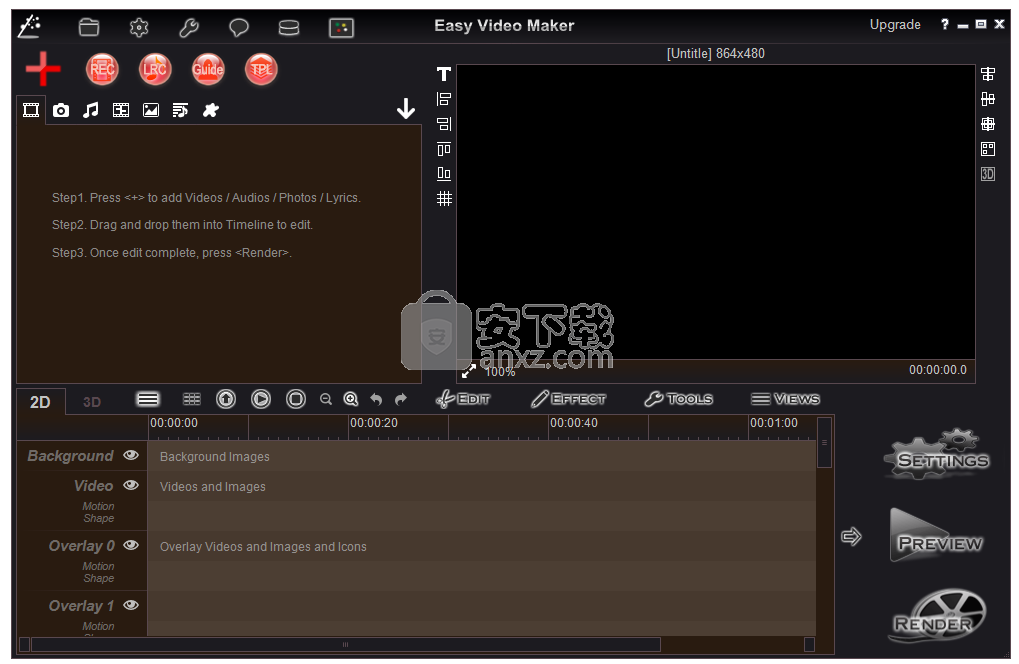
Task: Open the Tools menu
Action: (678, 399)
